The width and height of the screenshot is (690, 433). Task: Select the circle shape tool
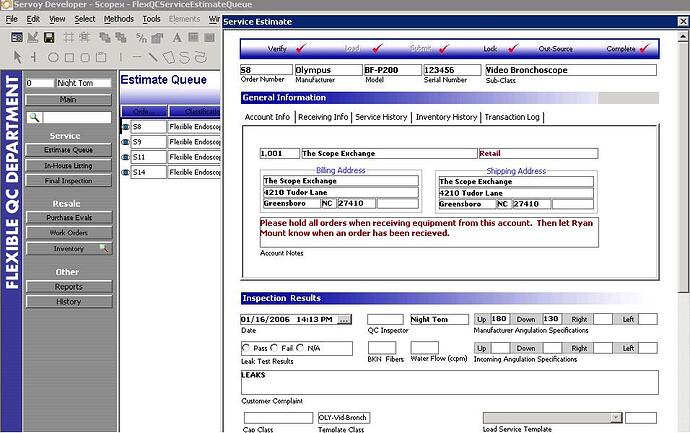coord(53,57)
